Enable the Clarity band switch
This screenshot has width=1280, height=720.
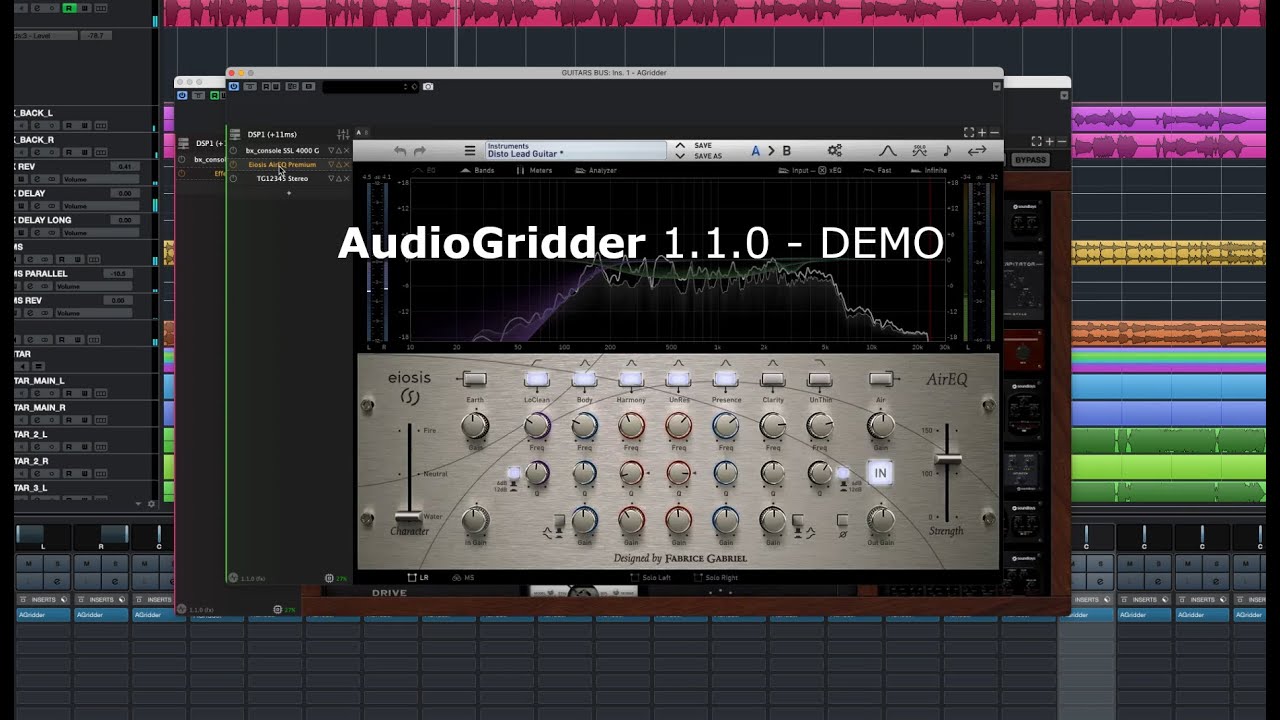pos(773,379)
